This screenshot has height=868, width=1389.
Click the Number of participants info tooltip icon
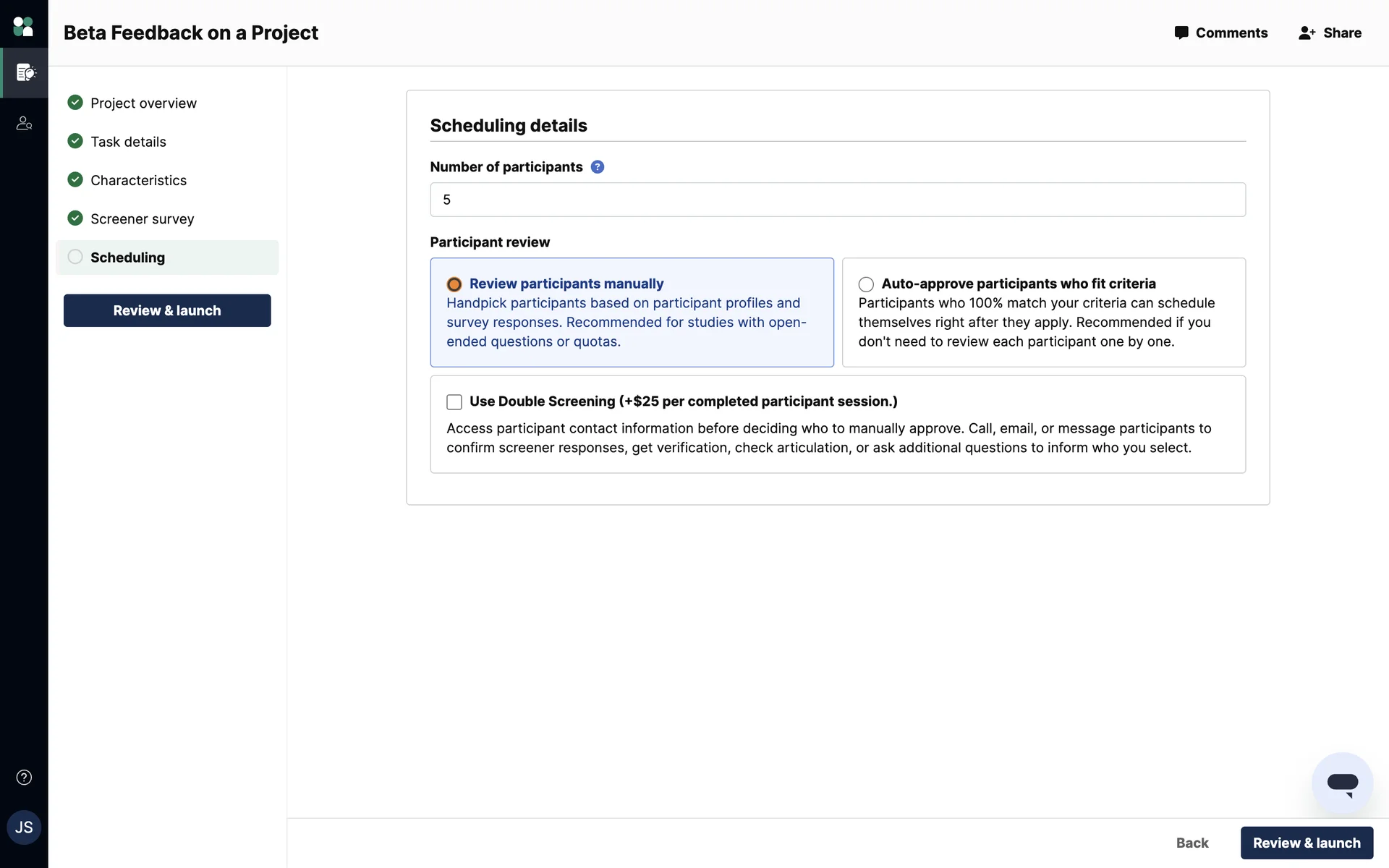tap(598, 167)
